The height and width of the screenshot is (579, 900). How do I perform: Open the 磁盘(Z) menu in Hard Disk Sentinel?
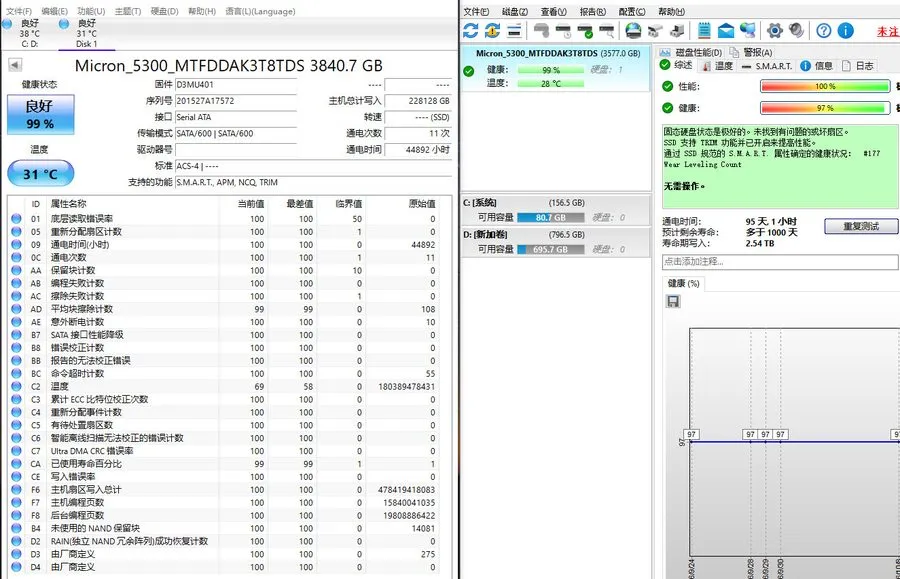pos(514,11)
